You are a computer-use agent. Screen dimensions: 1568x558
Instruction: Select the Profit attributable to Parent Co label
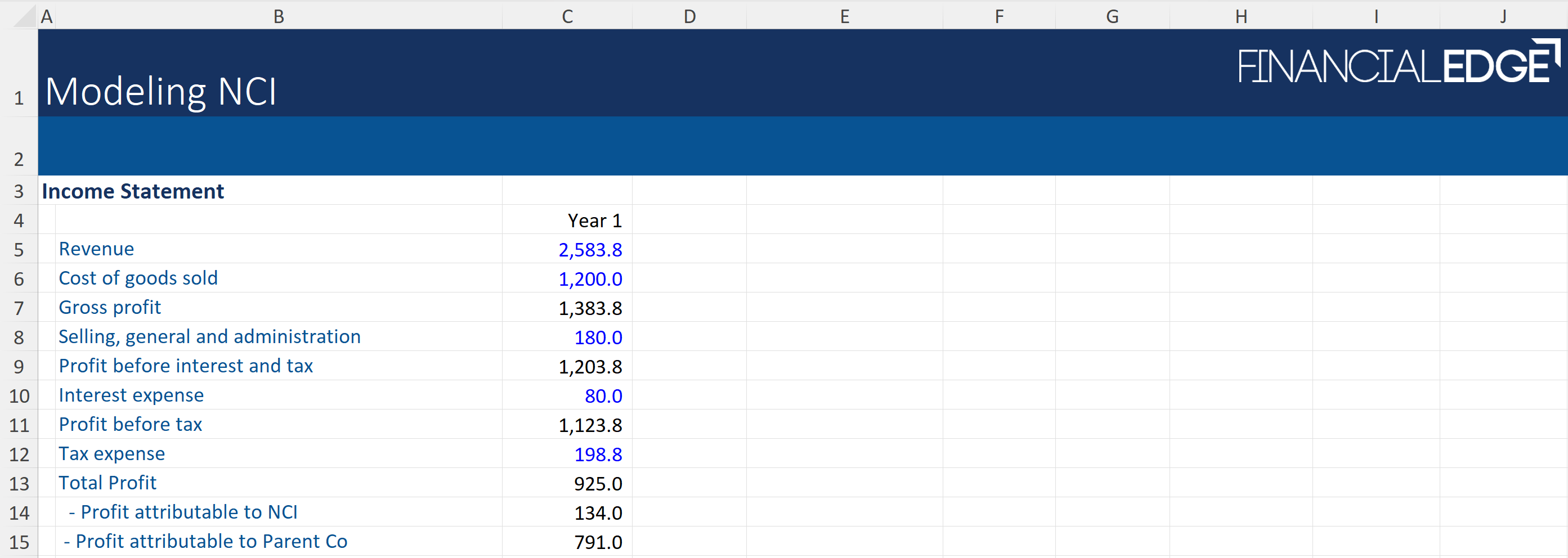[x=205, y=541]
